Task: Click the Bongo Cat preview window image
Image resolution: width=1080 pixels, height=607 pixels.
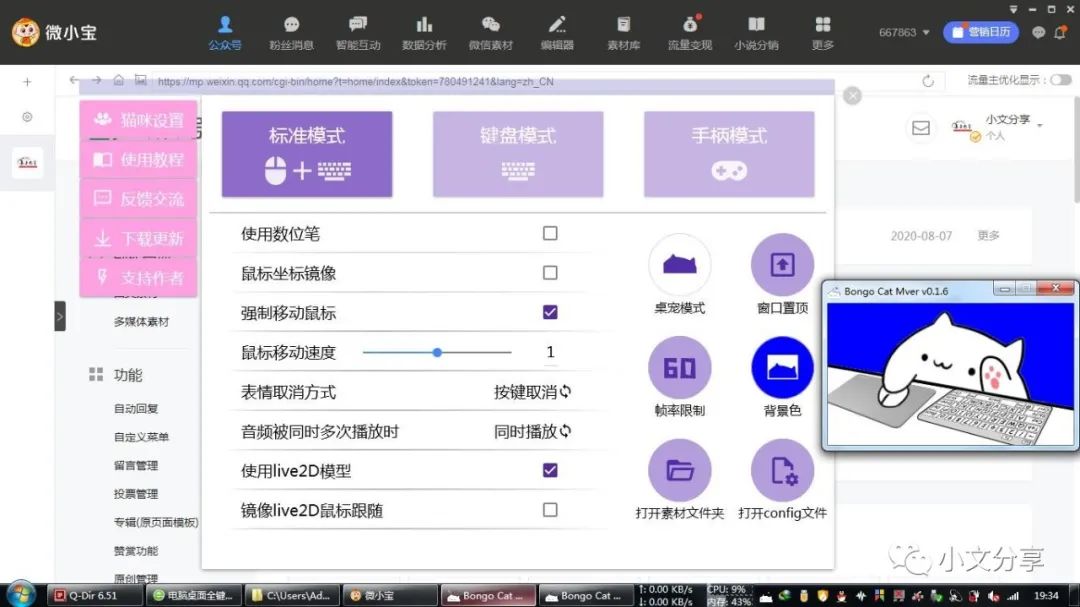Action: tap(950, 374)
